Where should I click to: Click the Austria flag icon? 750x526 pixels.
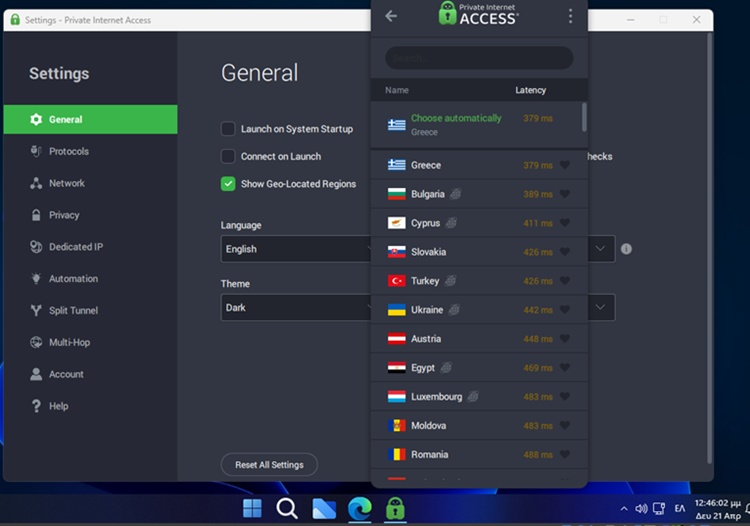click(x=397, y=339)
